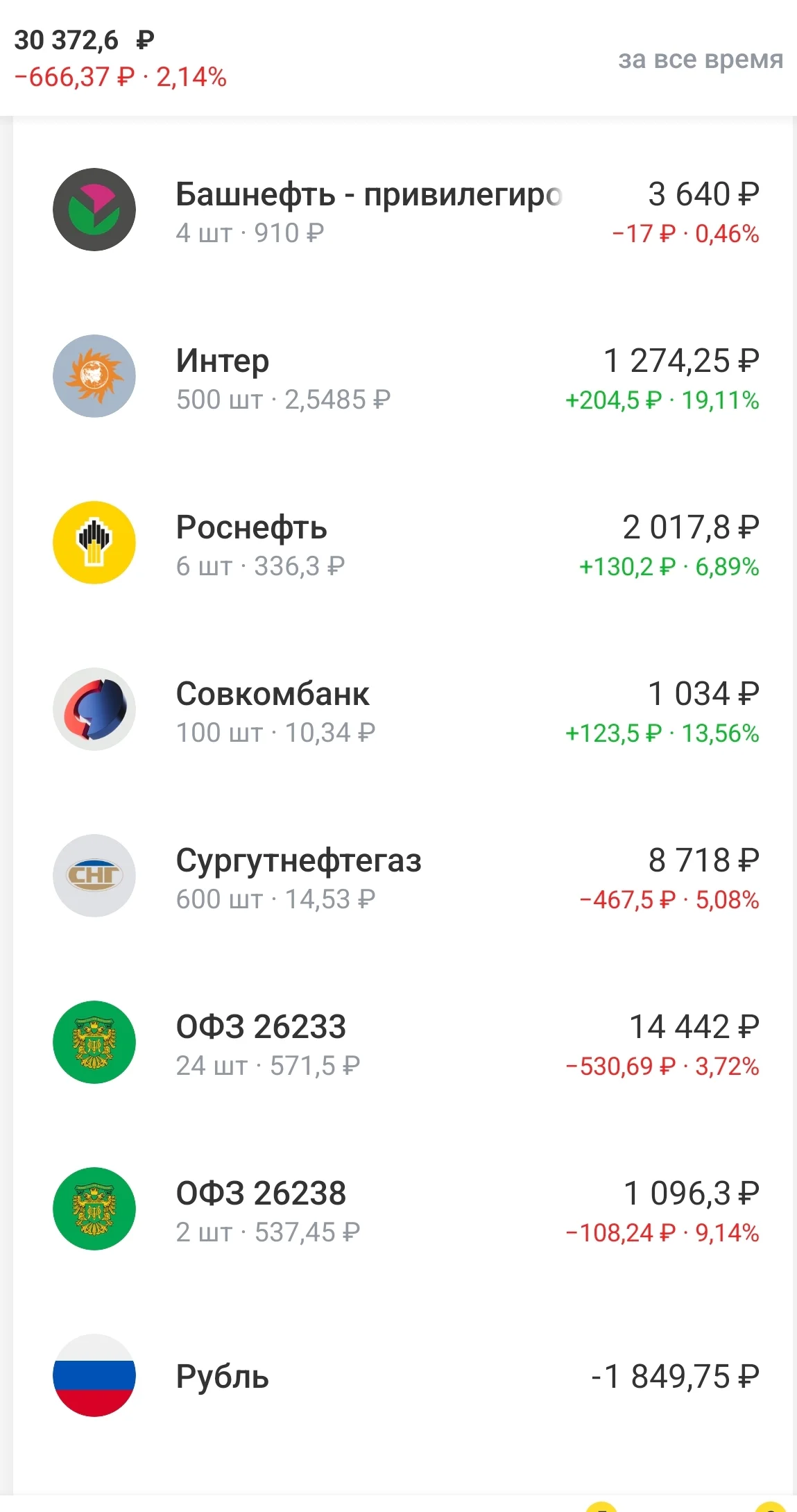Tap the Russian flag Рубль icon

[x=94, y=1375]
